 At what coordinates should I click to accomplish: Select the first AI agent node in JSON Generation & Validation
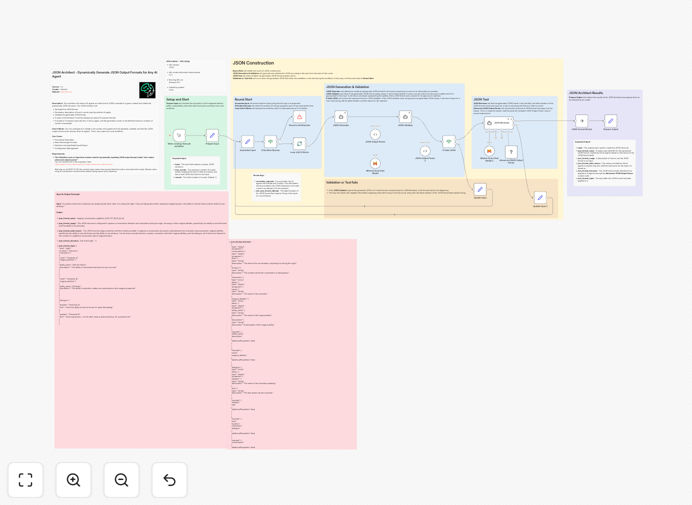(341, 117)
